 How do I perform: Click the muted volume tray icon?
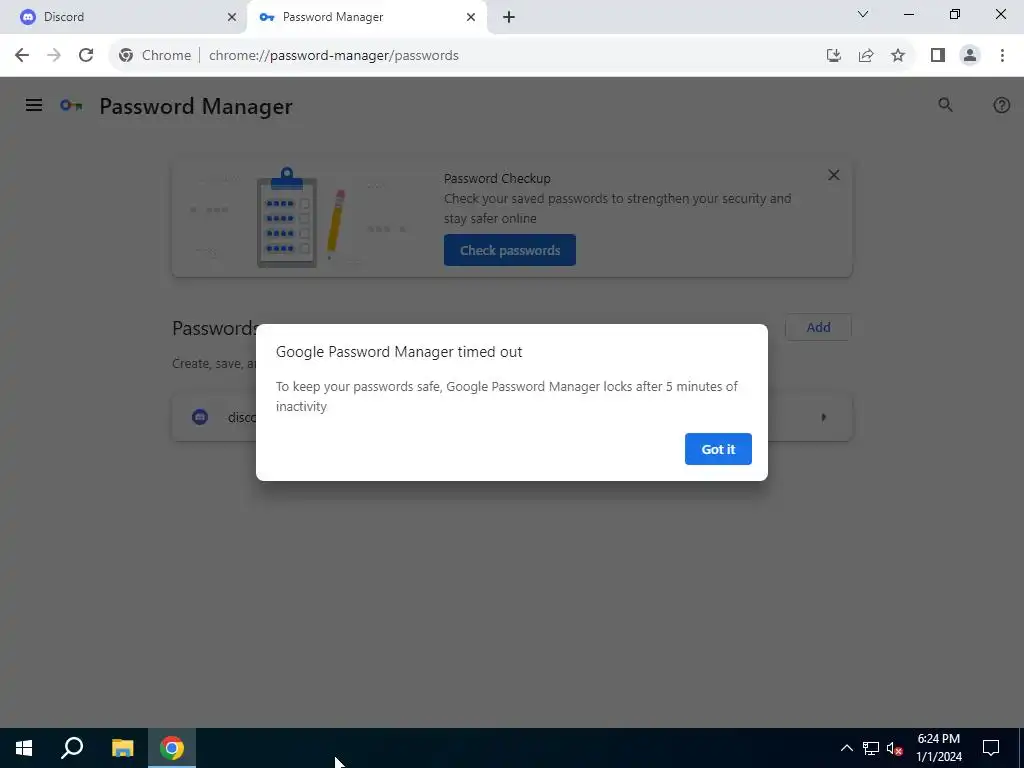(894, 748)
